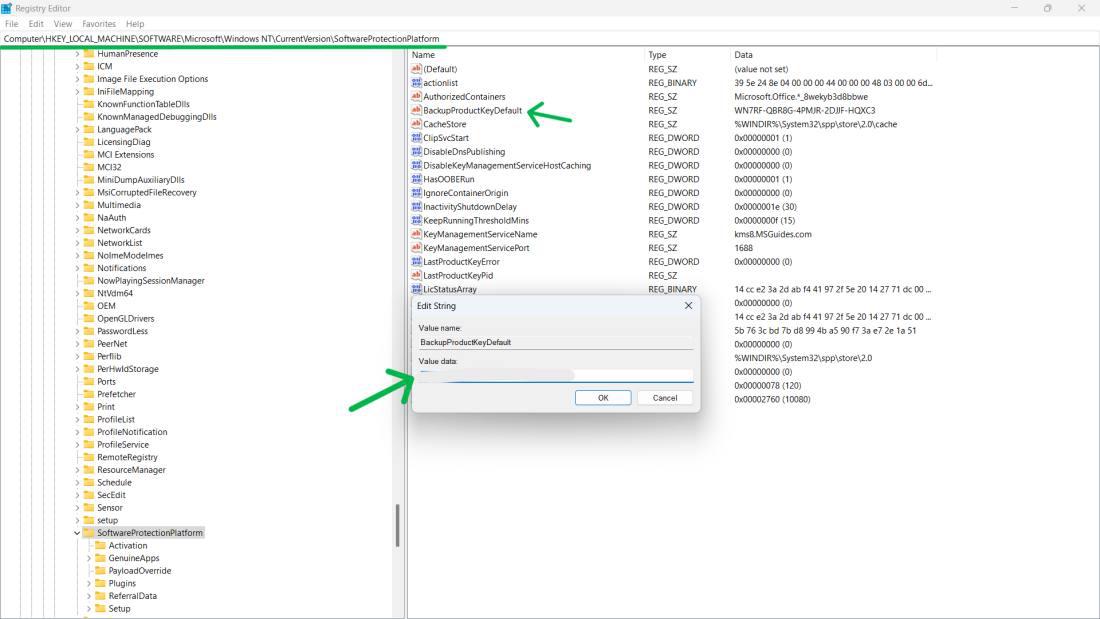1100x619 pixels.
Task: Click the LastProductKeyPid string icon
Action: (x=416, y=275)
